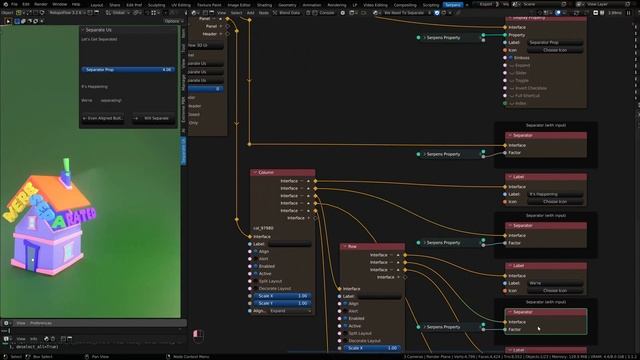Click the first output move-up arrow in Row node
The height and width of the screenshot is (360, 640).
pos(398,255)
